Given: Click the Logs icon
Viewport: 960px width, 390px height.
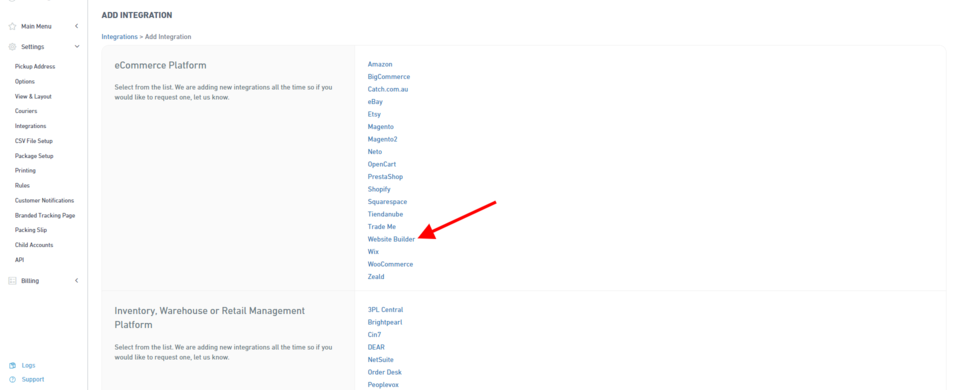Looking at the screenshot, I should click(x=12, y=366).
